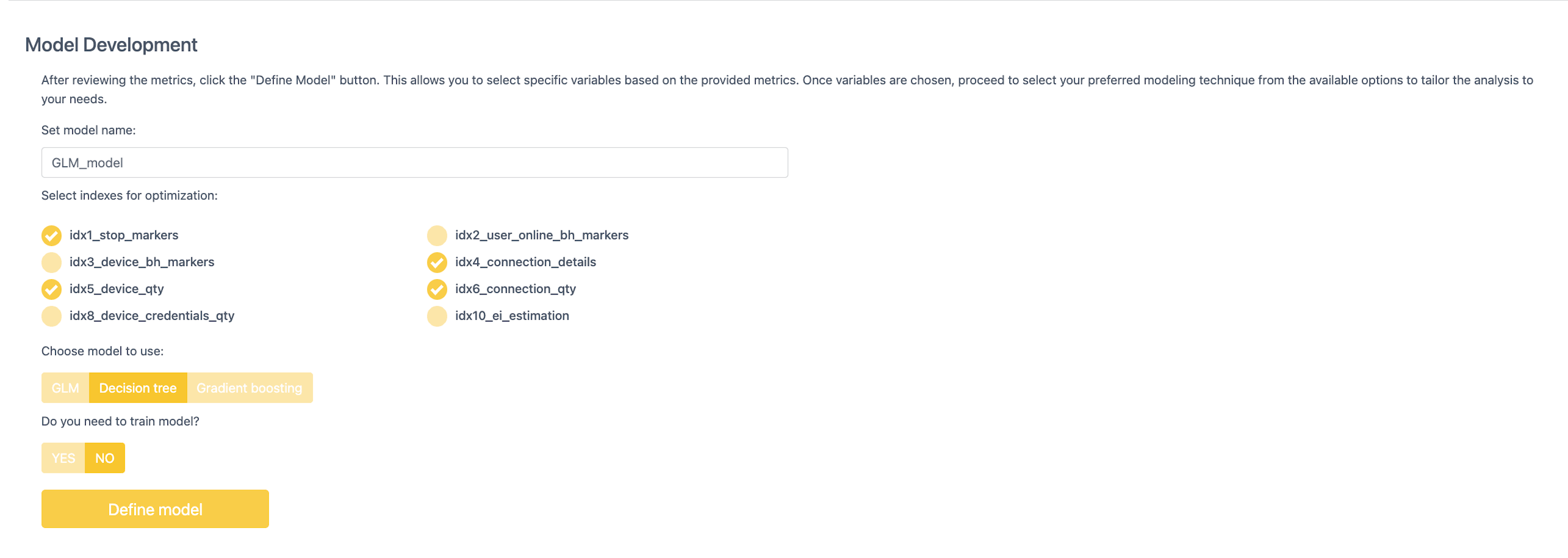
Task: Toggle off the idx5_device_qty checkbox
Action: tap(51, 289)
